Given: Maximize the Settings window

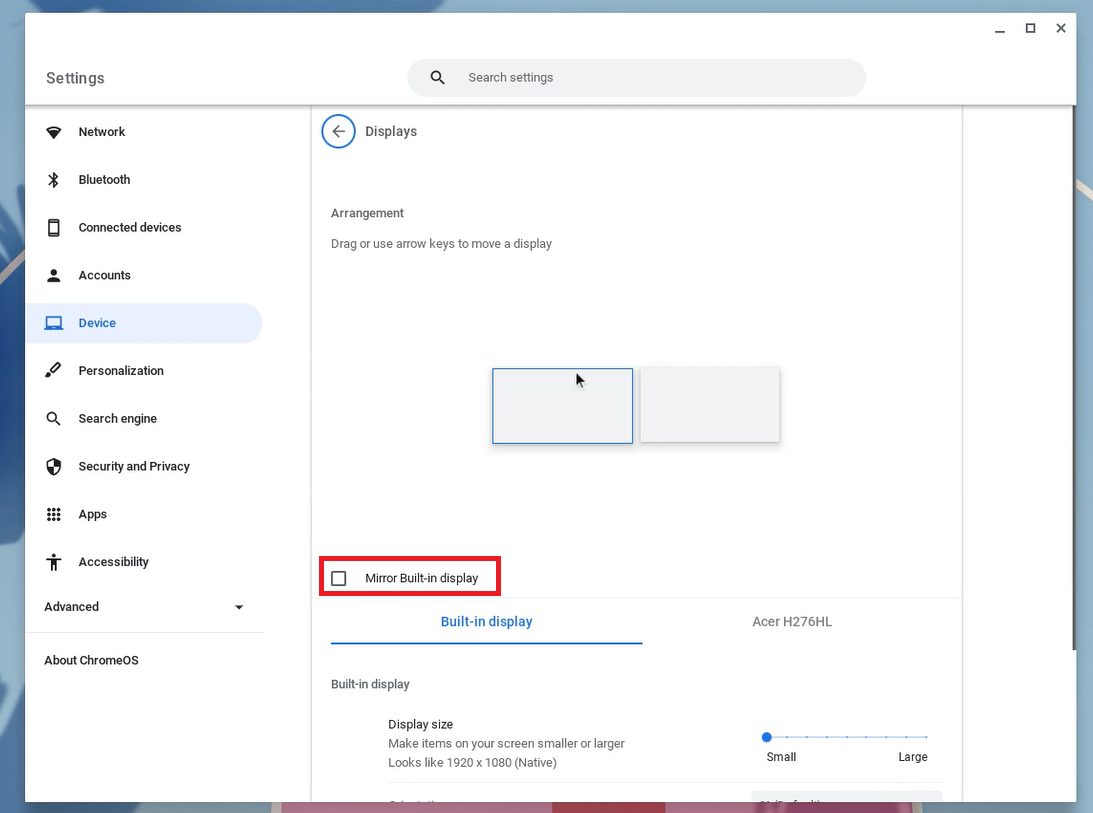Looking at the screenshot, I should (x=1030, y=29).
